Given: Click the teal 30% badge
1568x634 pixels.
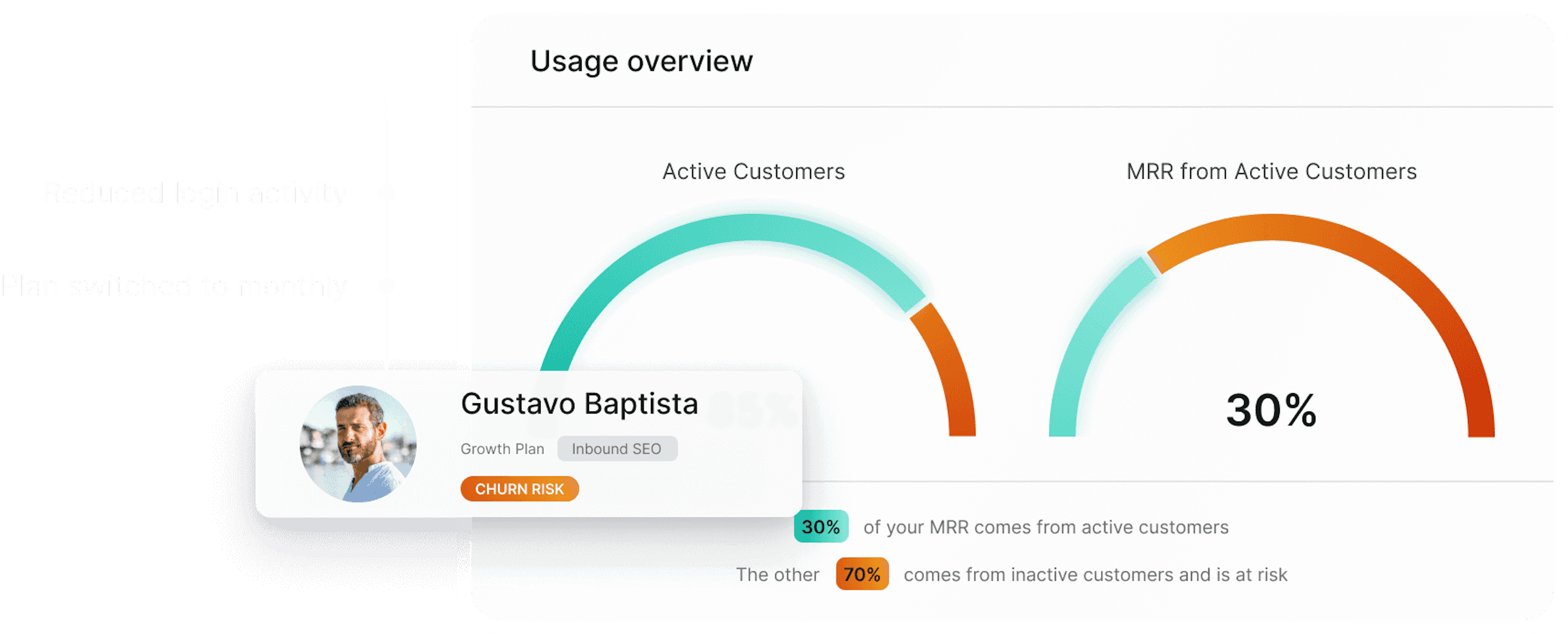Looking at the screenshot, I should pyautogui.click(x=821, y=527).
